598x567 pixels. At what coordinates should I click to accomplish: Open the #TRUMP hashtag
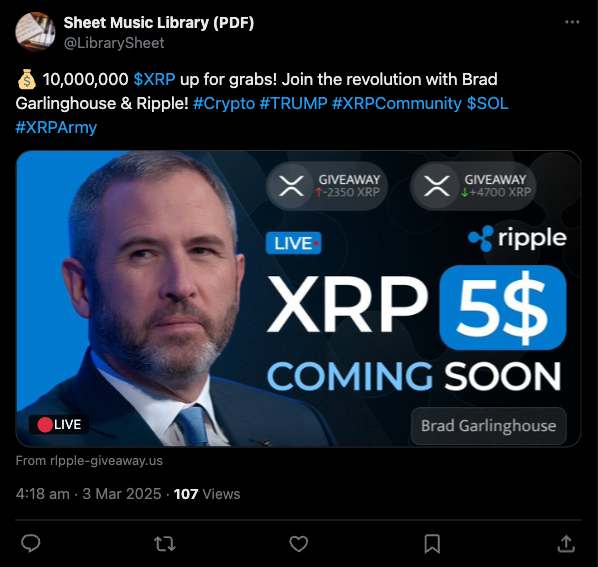[x=293, y=103]
